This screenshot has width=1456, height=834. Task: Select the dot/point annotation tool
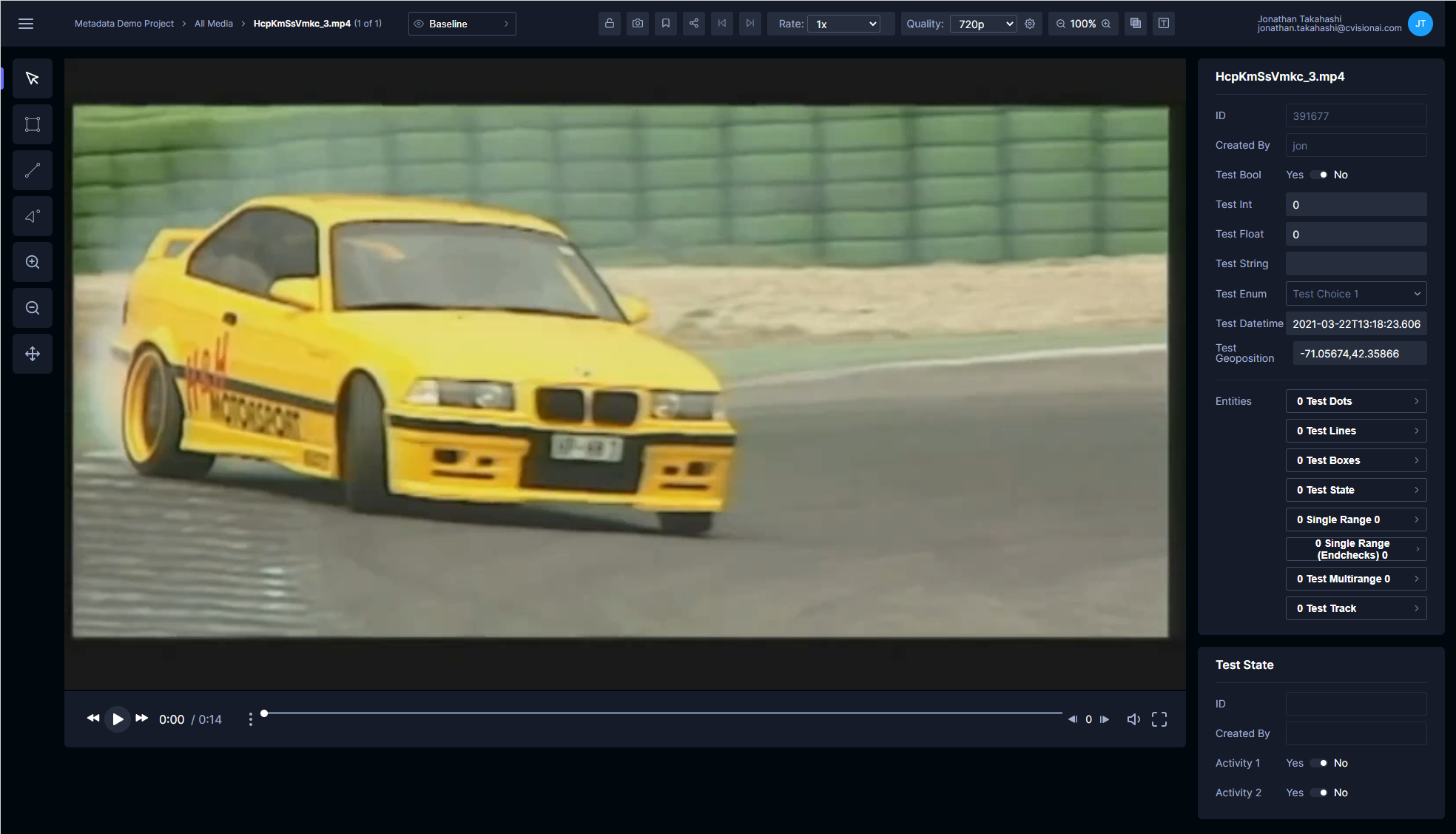[33, 216]
